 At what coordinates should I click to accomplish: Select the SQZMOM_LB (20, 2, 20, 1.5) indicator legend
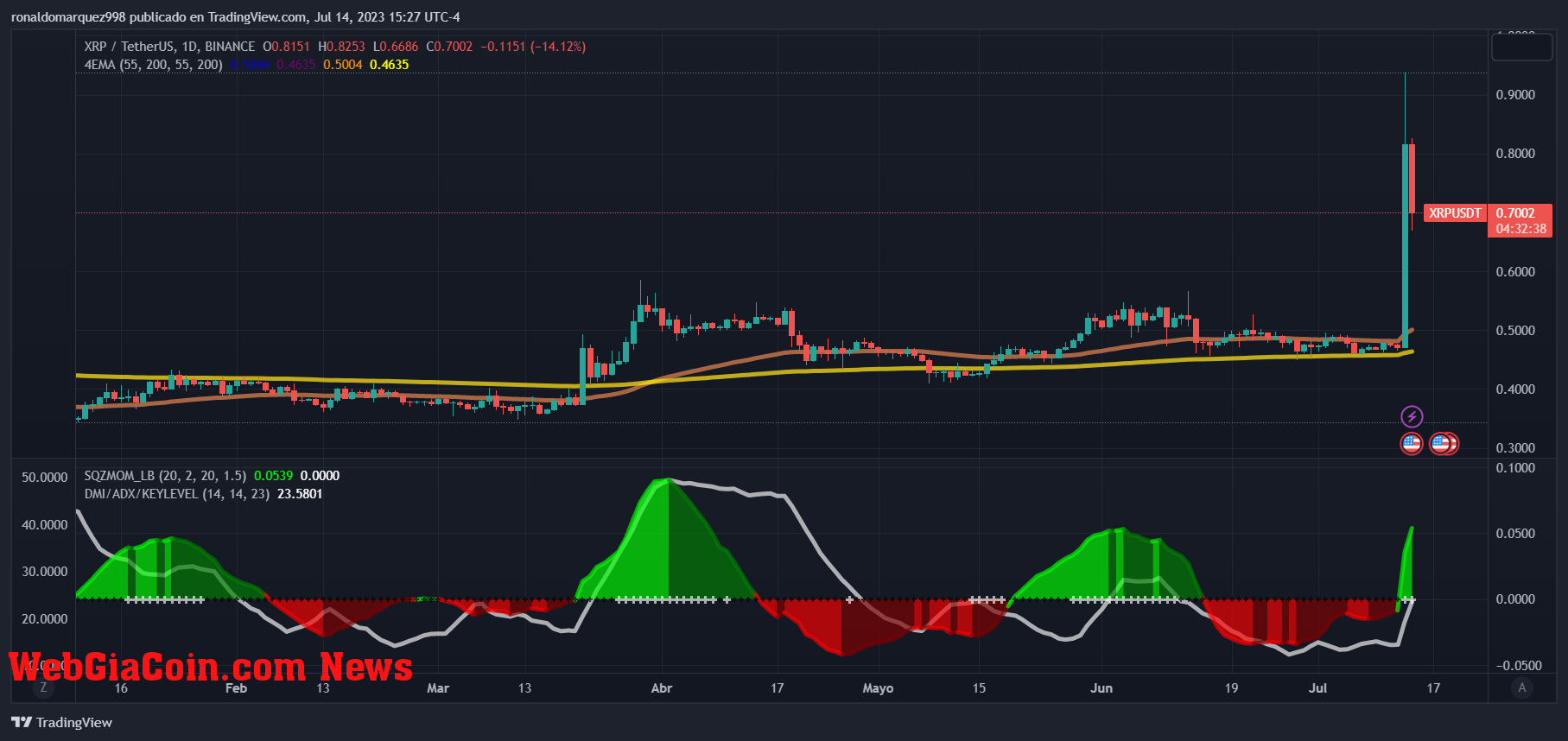(x=165, y=476)
